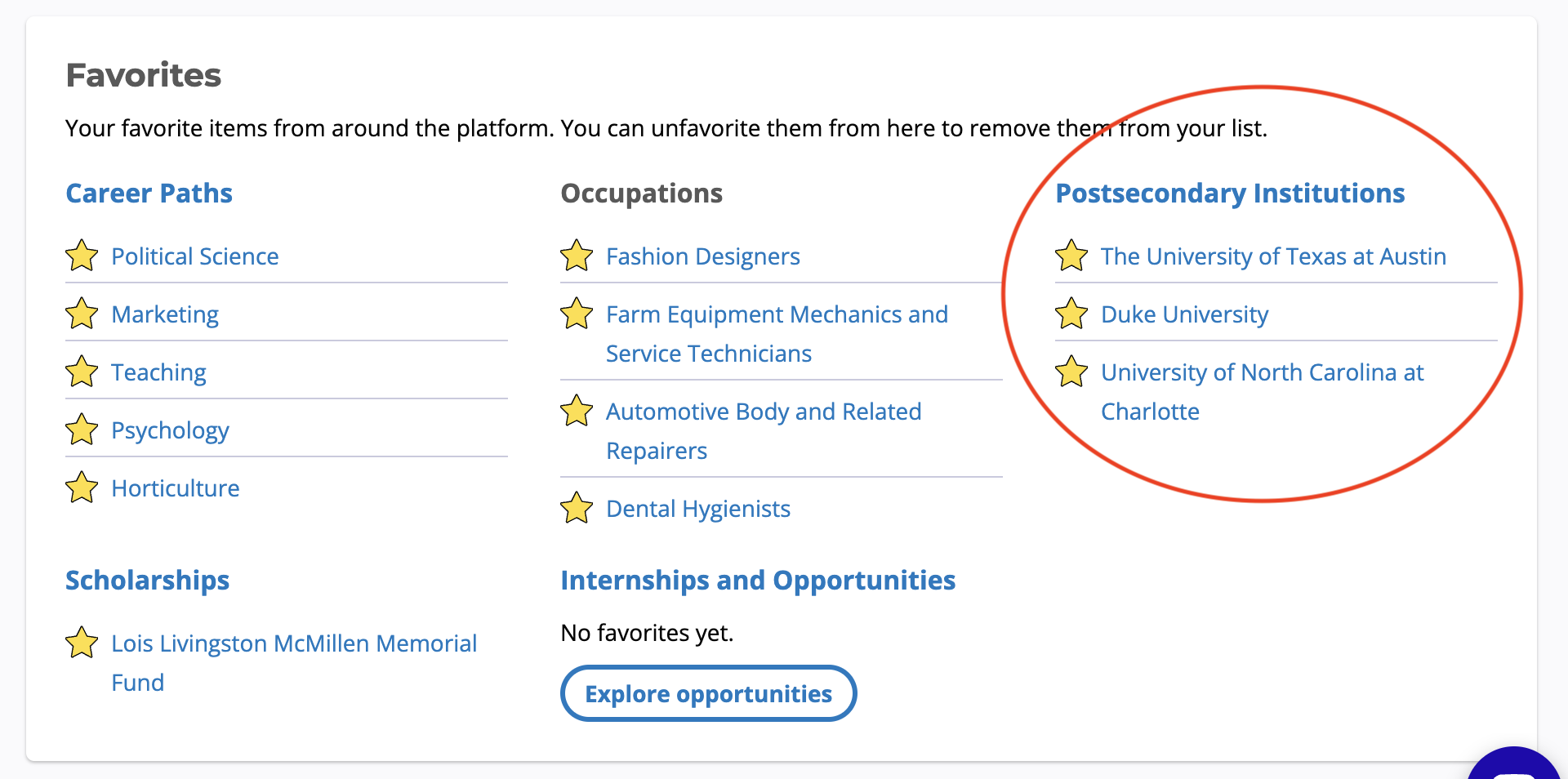Toggle the favorite star for Teaching
Image resolution: width=1568 pixels, height=779 pixels.
(x=82, y=372)
